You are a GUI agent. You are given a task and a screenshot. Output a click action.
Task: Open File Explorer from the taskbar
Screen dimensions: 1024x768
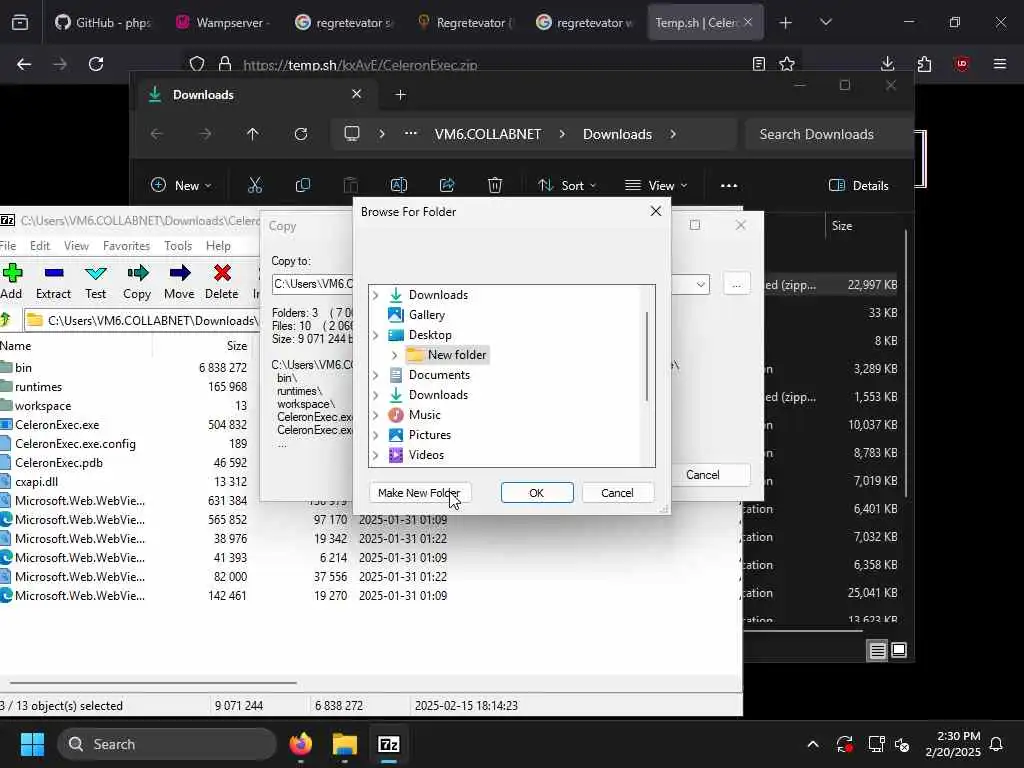344,744
